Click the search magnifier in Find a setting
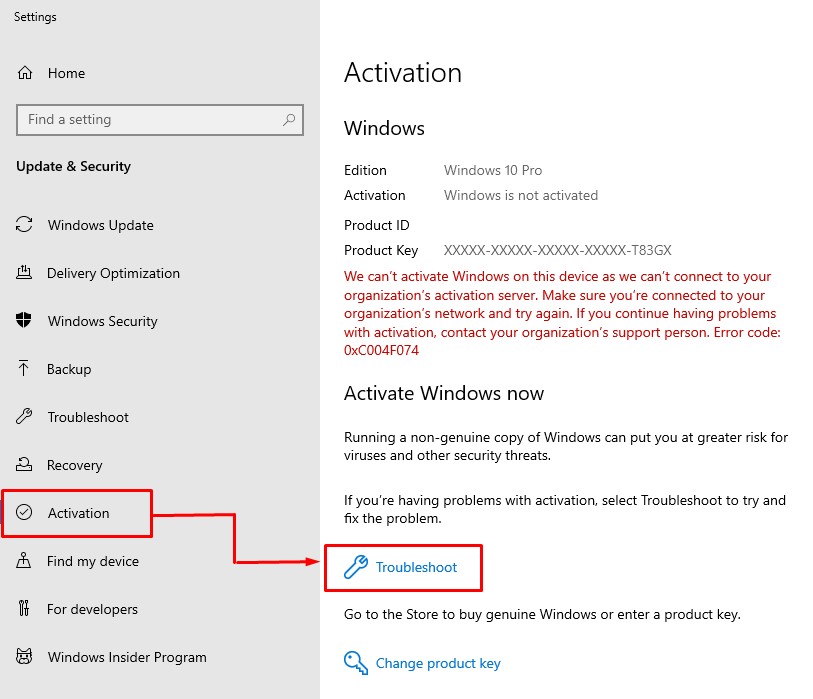Screen dimensions: 813x699 pos(289,120)
